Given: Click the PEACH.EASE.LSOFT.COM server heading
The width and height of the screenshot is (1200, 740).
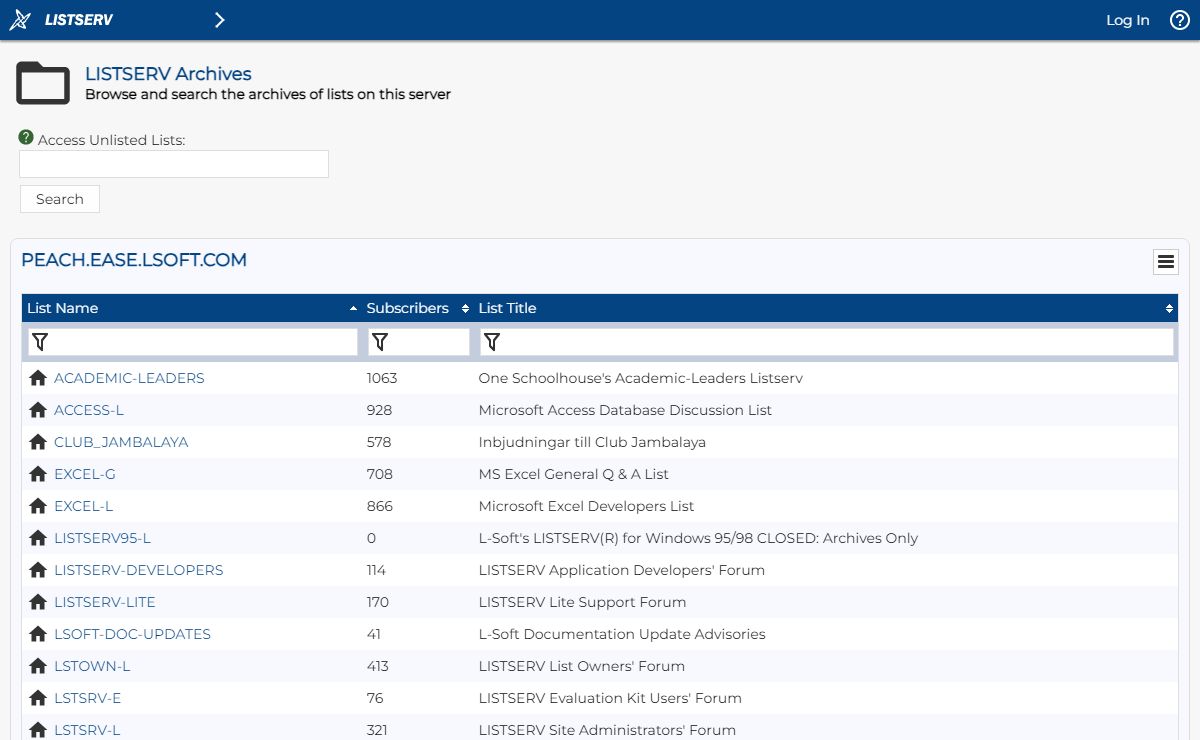Looking at the screenshot, I should [134, 260].
